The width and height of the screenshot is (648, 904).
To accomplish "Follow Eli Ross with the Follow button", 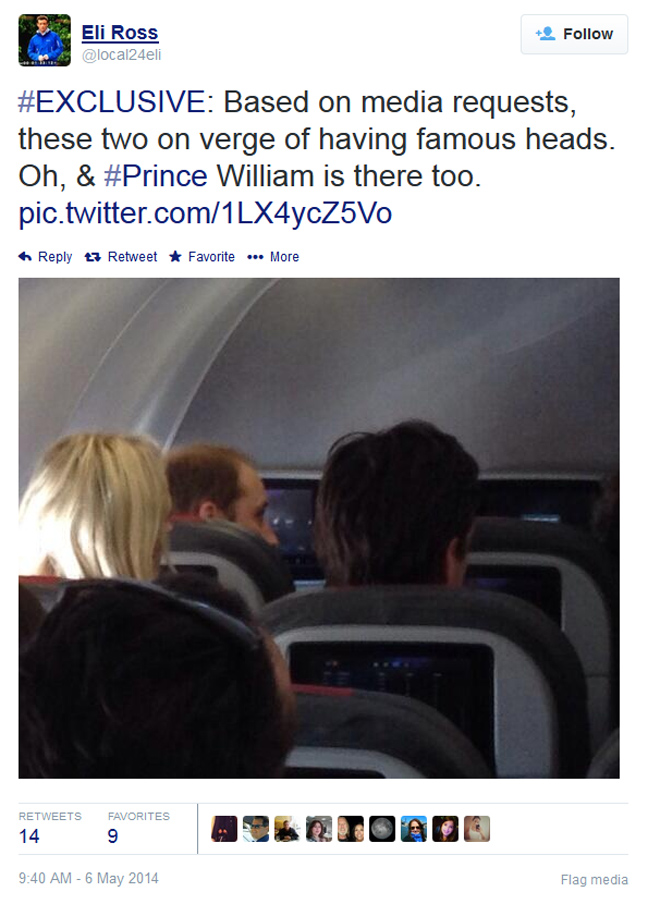I will (x=574, y=34).
